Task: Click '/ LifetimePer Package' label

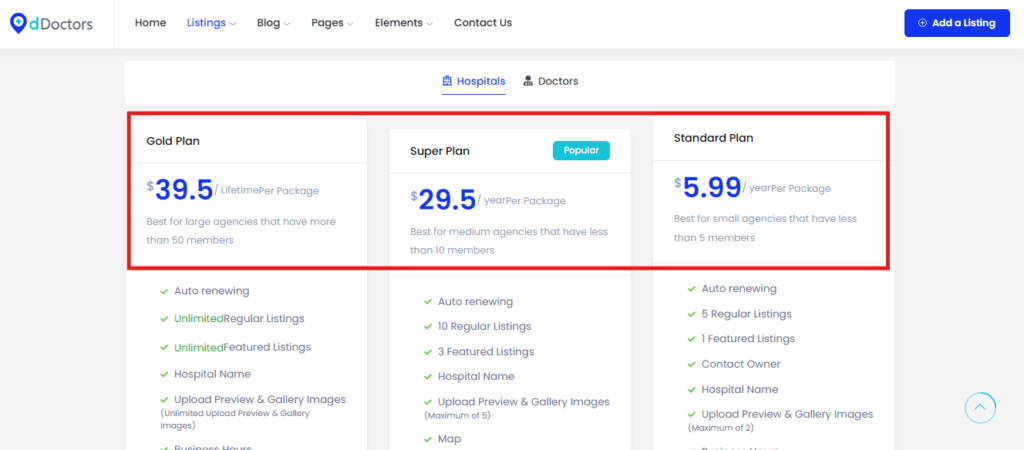Action: [266, 191]
